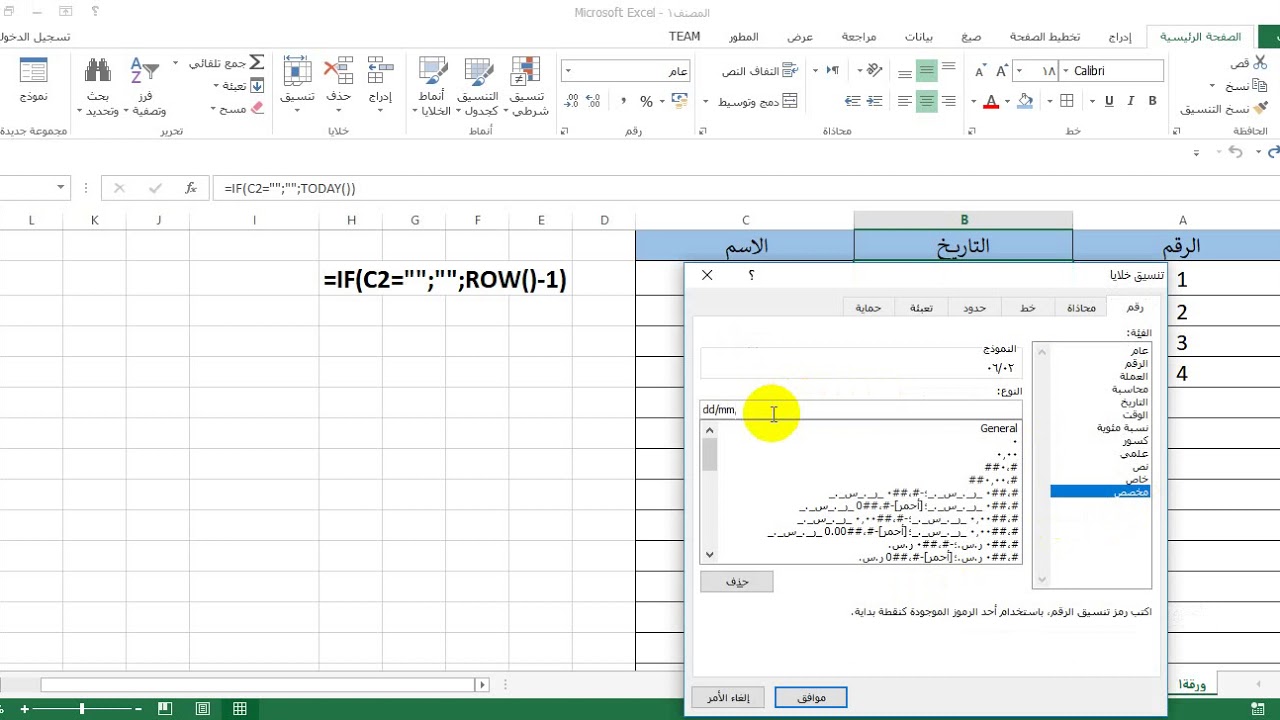Image resolution: width=1280 pixels, height=720 pixels.
Task: Open the إدراج ribbon tab
Action: 1120,37
